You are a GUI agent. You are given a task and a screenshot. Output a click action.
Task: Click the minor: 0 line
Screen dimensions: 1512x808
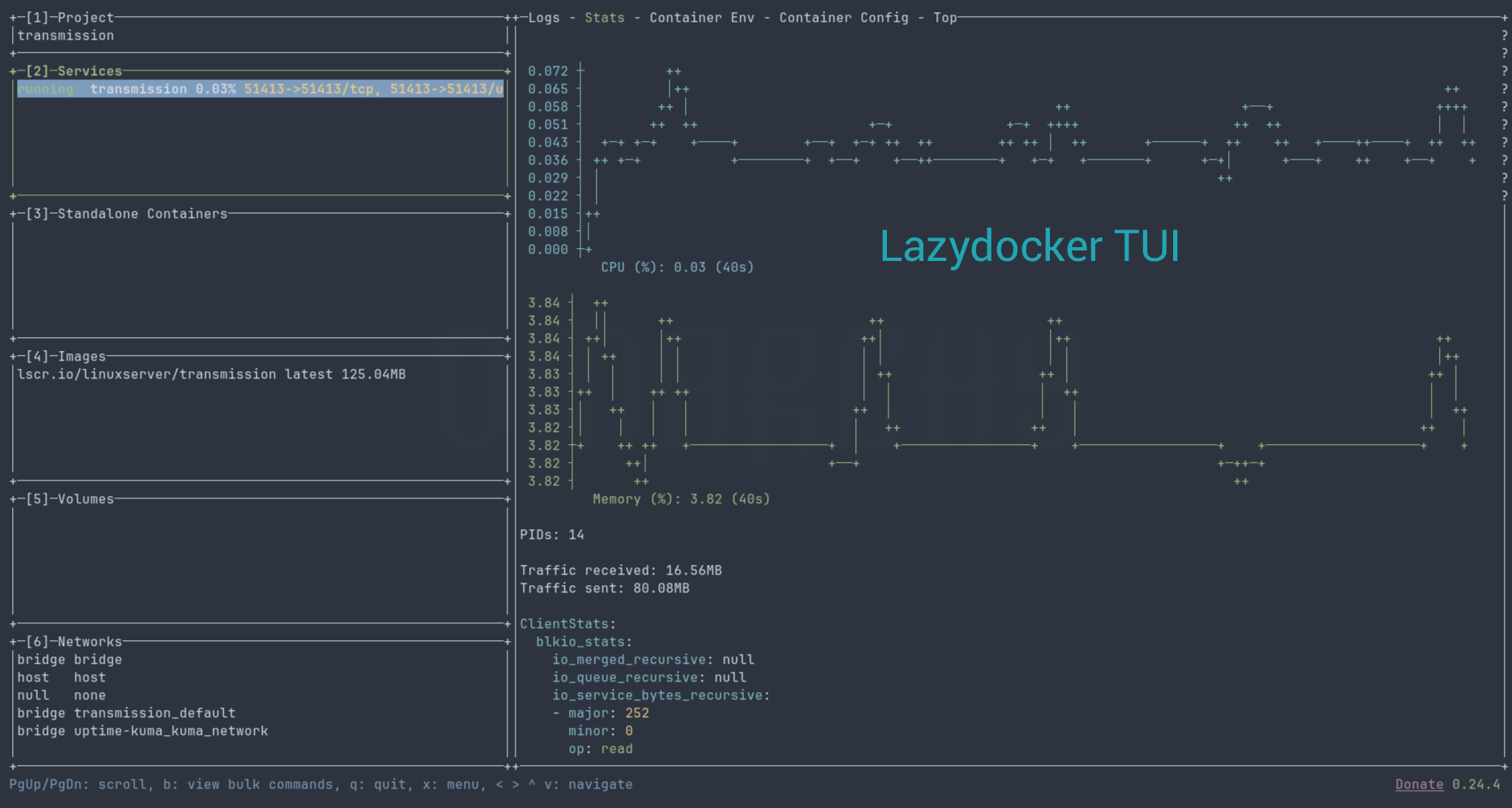(x=601, y=731)
